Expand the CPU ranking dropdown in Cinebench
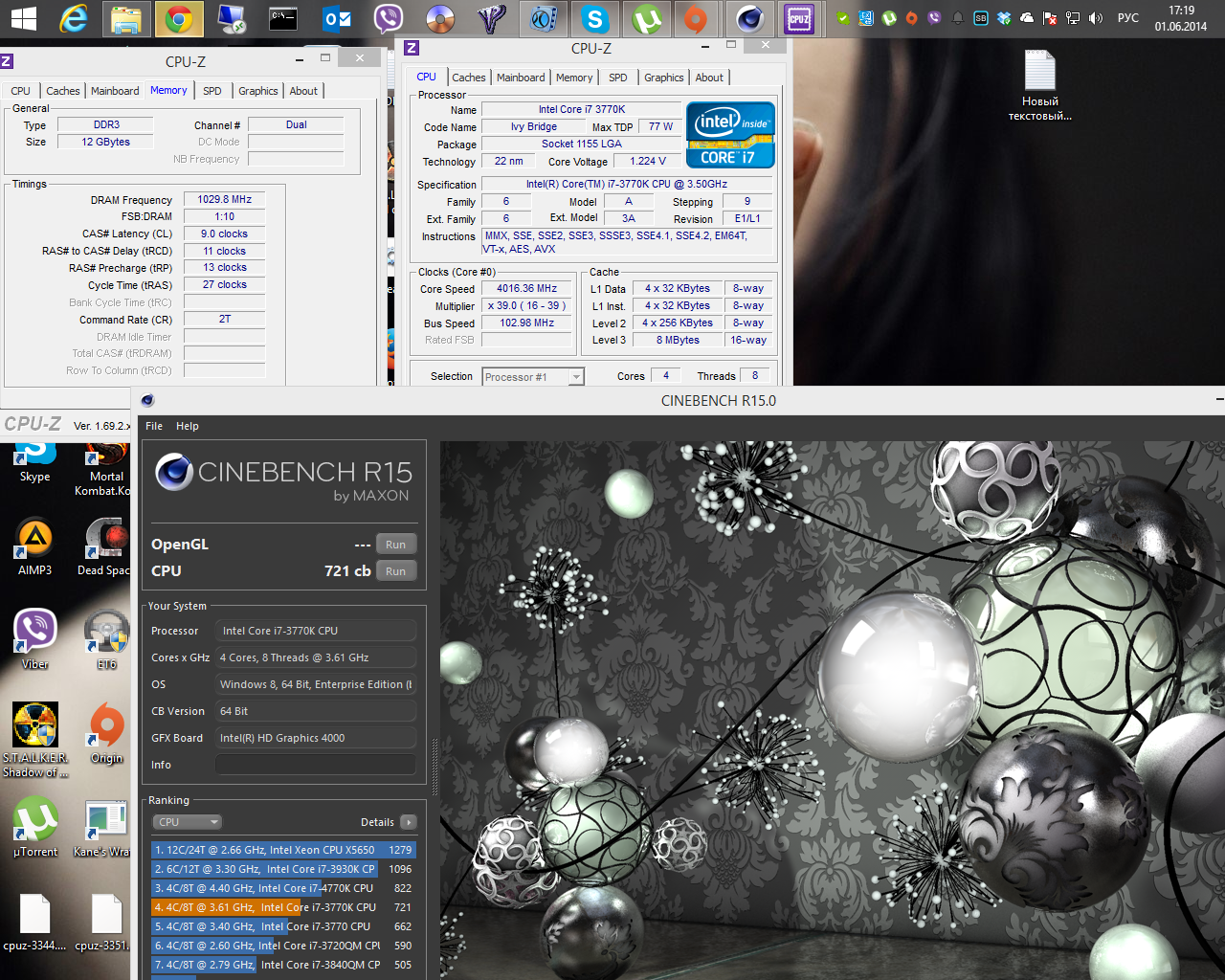Viewport: 1225px width, 980px height. (x=188, y=822)
